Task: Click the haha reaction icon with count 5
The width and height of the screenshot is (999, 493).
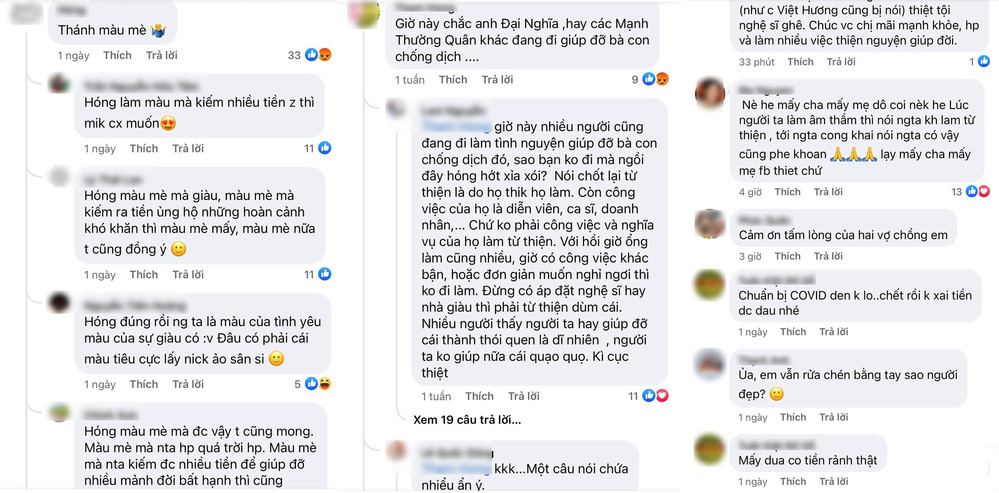Action: 324,384
